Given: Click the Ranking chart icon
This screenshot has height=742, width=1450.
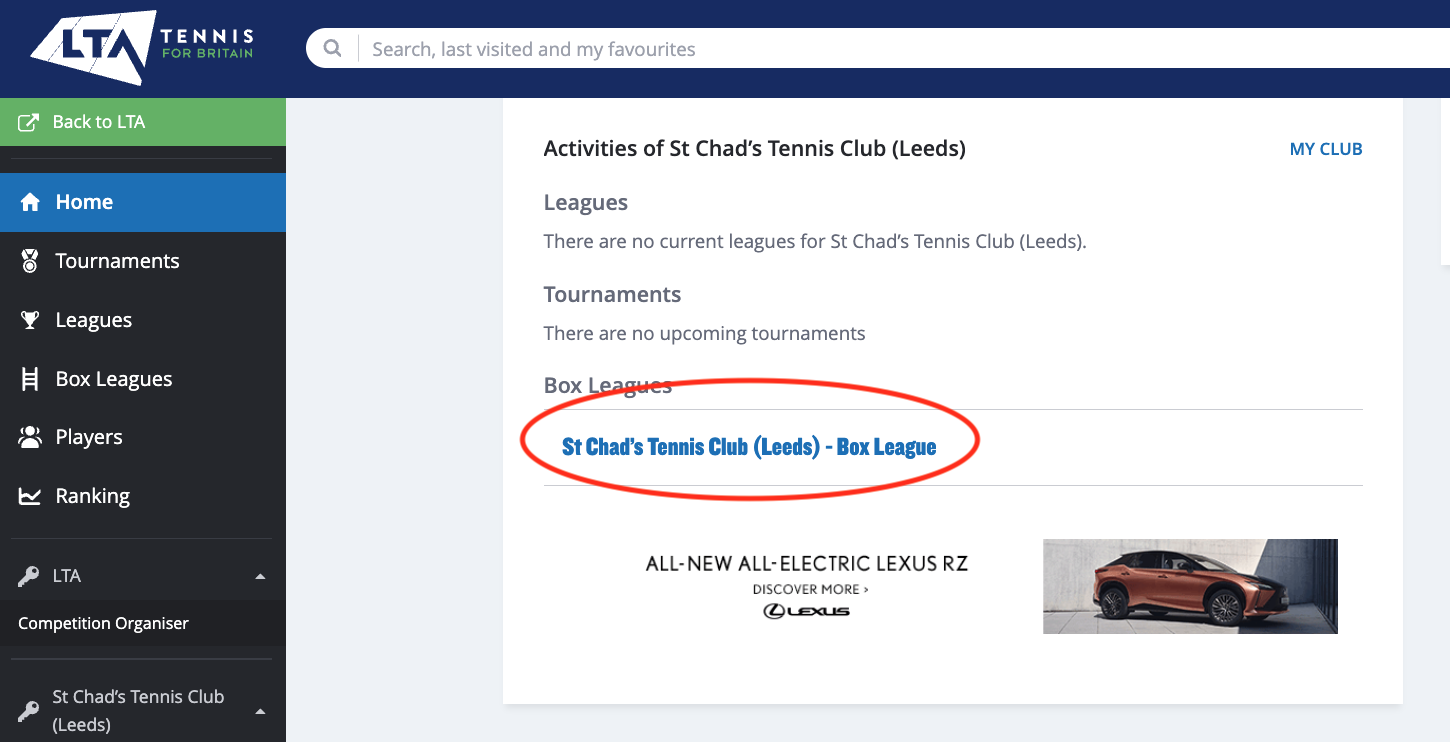Looking at the screenshot, I should [30, 496].
